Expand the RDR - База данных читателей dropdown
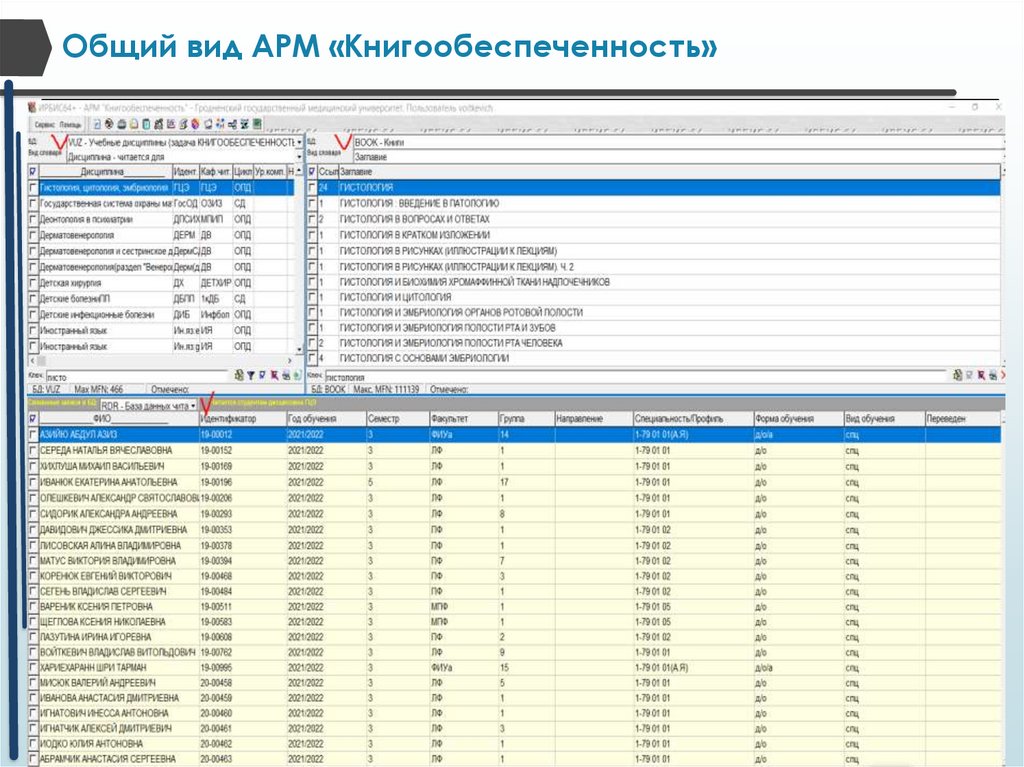The width and height of the screenshot is (1024, 767). [x=192, y=406]
